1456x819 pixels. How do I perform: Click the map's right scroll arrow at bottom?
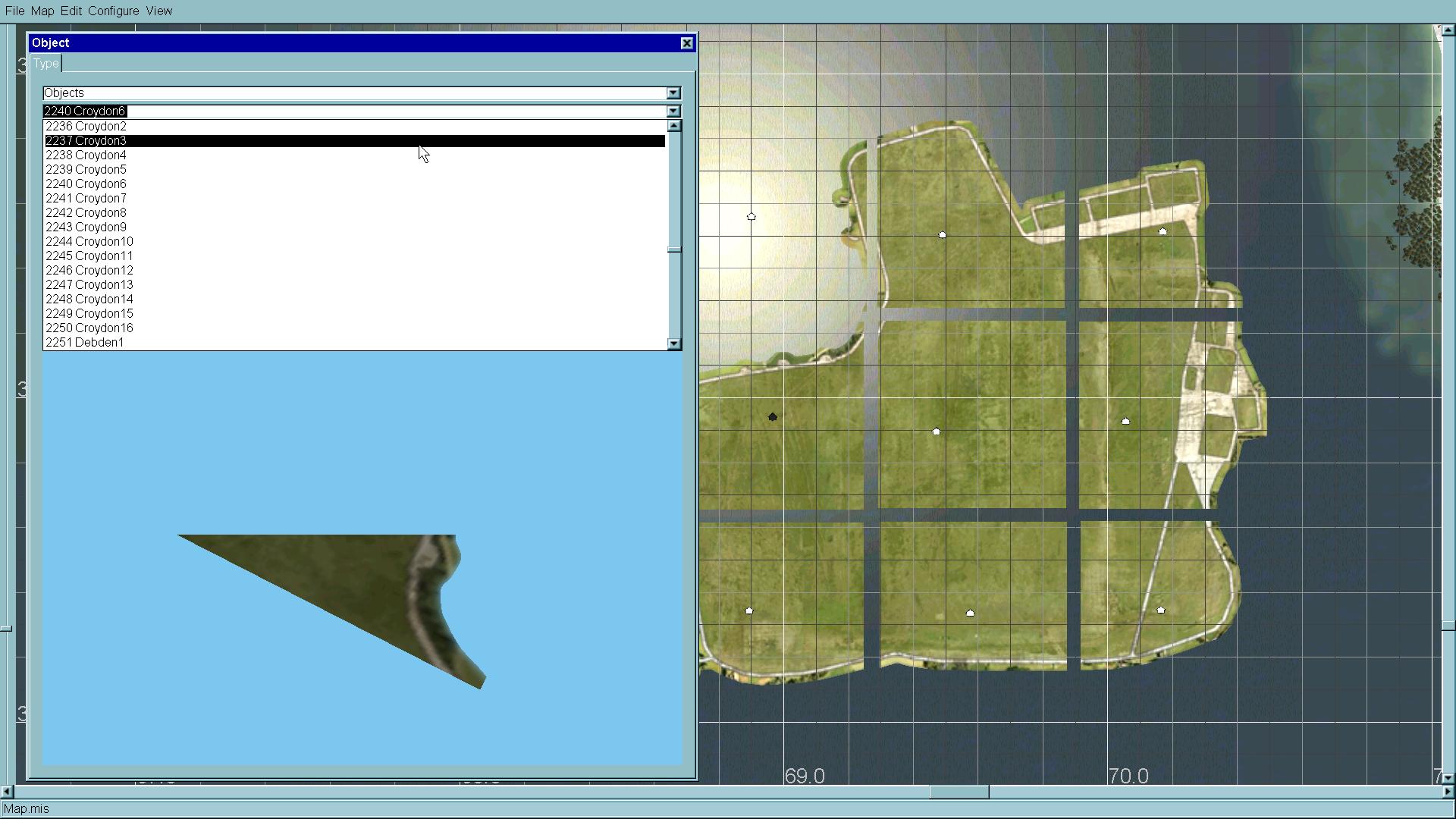pyautogui.click(x=1448, y=792)
